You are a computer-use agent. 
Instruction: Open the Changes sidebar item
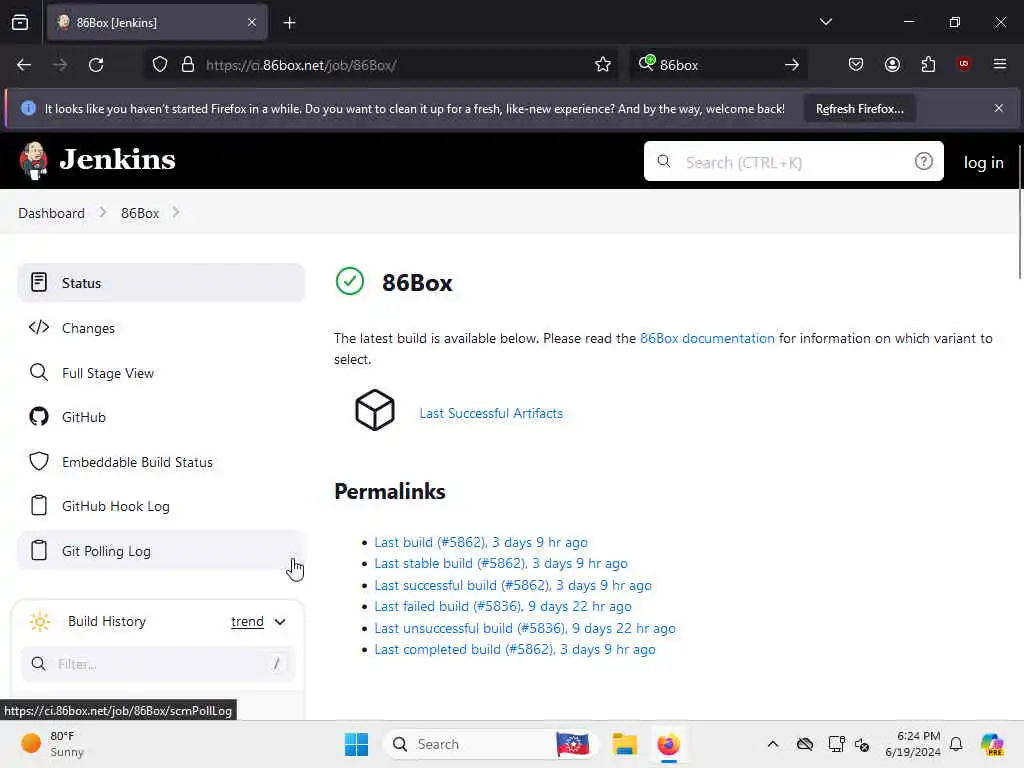tap(161, 328)
